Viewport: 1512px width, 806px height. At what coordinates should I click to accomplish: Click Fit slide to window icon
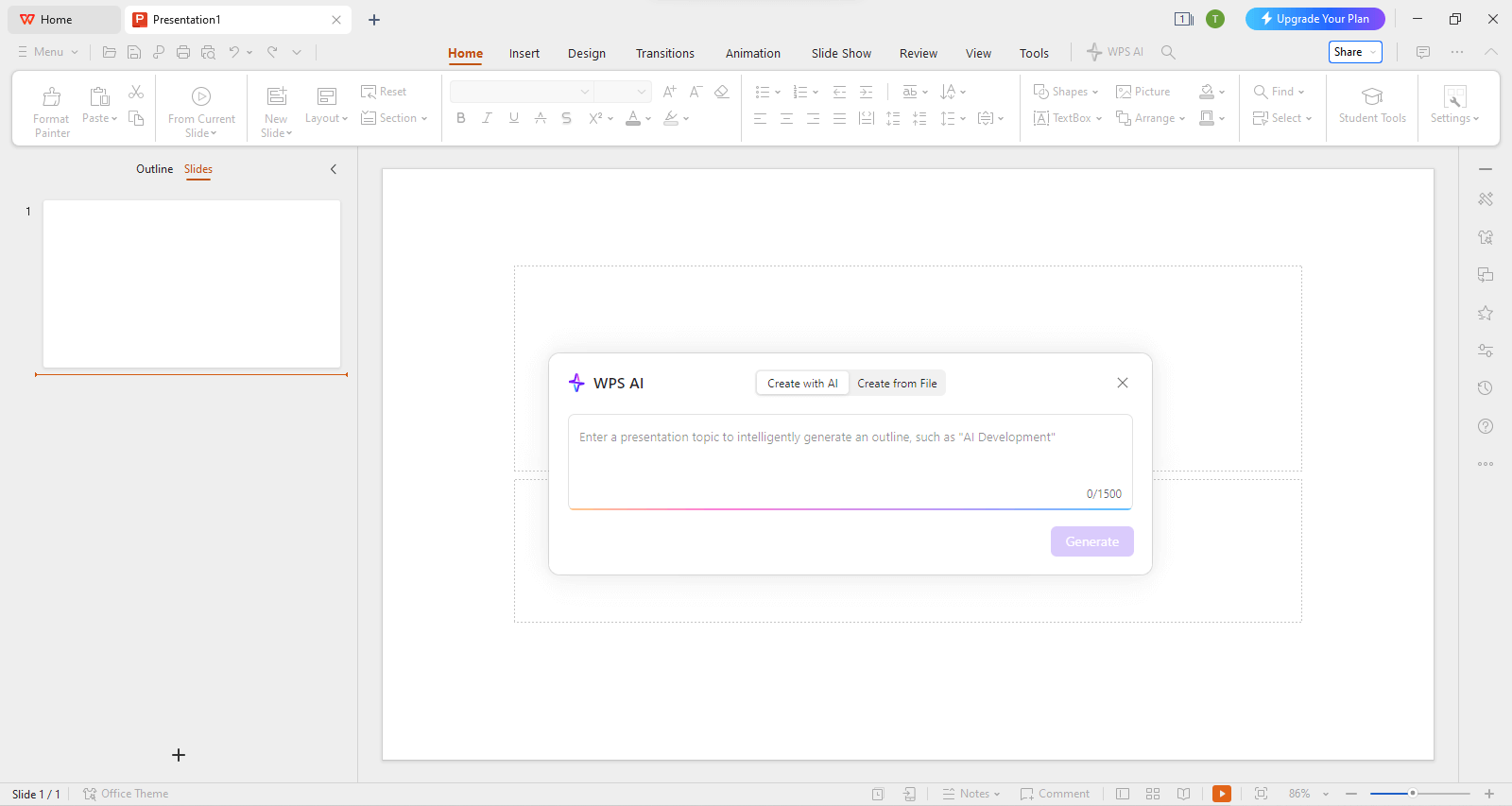1261,794
